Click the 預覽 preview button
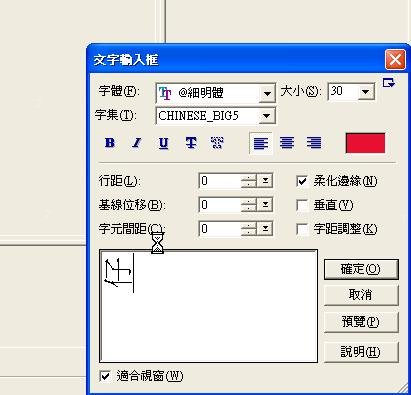The height and width of the screenshot is (395, 411). coord(361,322)
